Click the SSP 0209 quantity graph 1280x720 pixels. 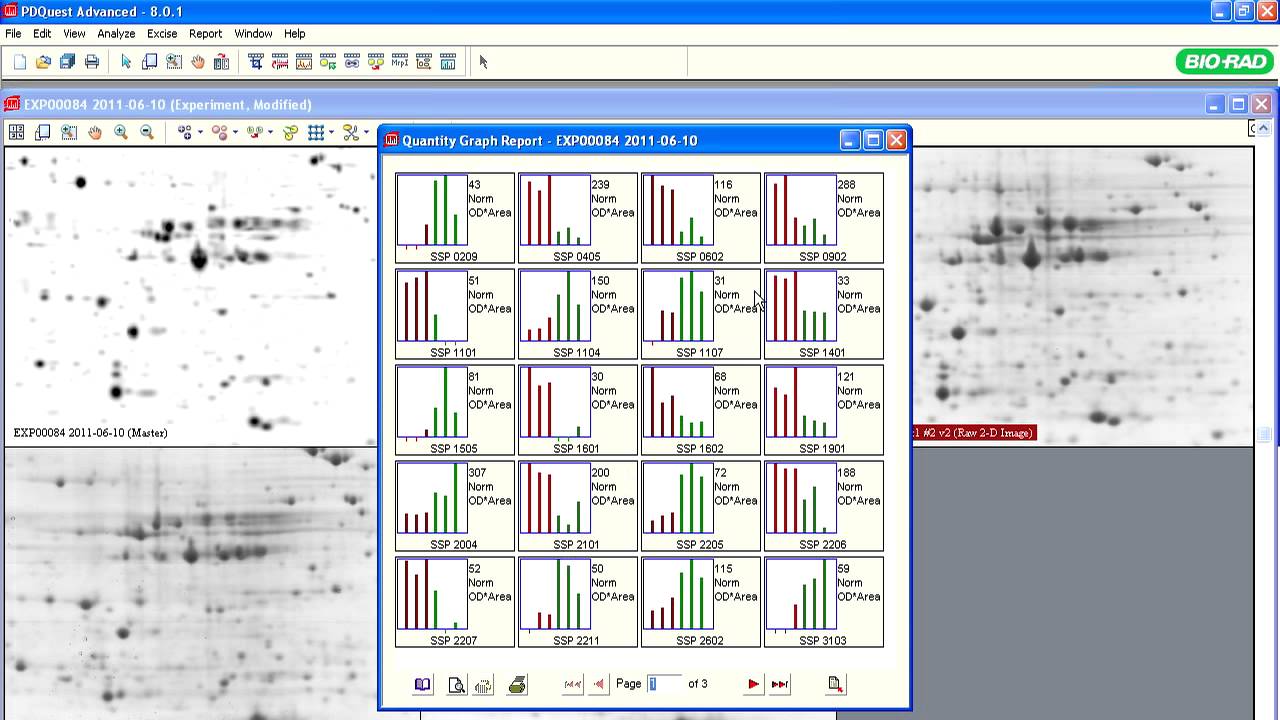pos(455,218)
